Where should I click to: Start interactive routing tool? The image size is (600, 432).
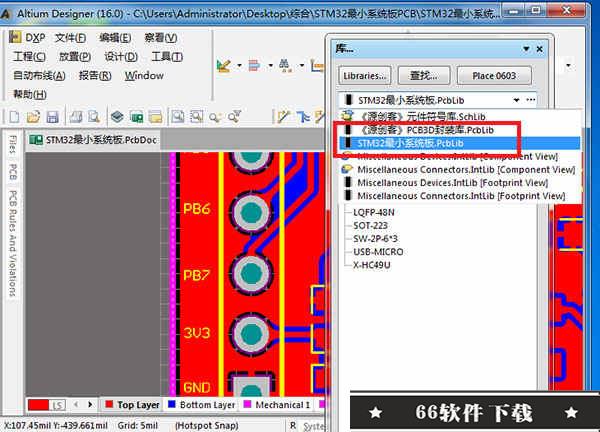pyautogui.click(x=283, y=117)
